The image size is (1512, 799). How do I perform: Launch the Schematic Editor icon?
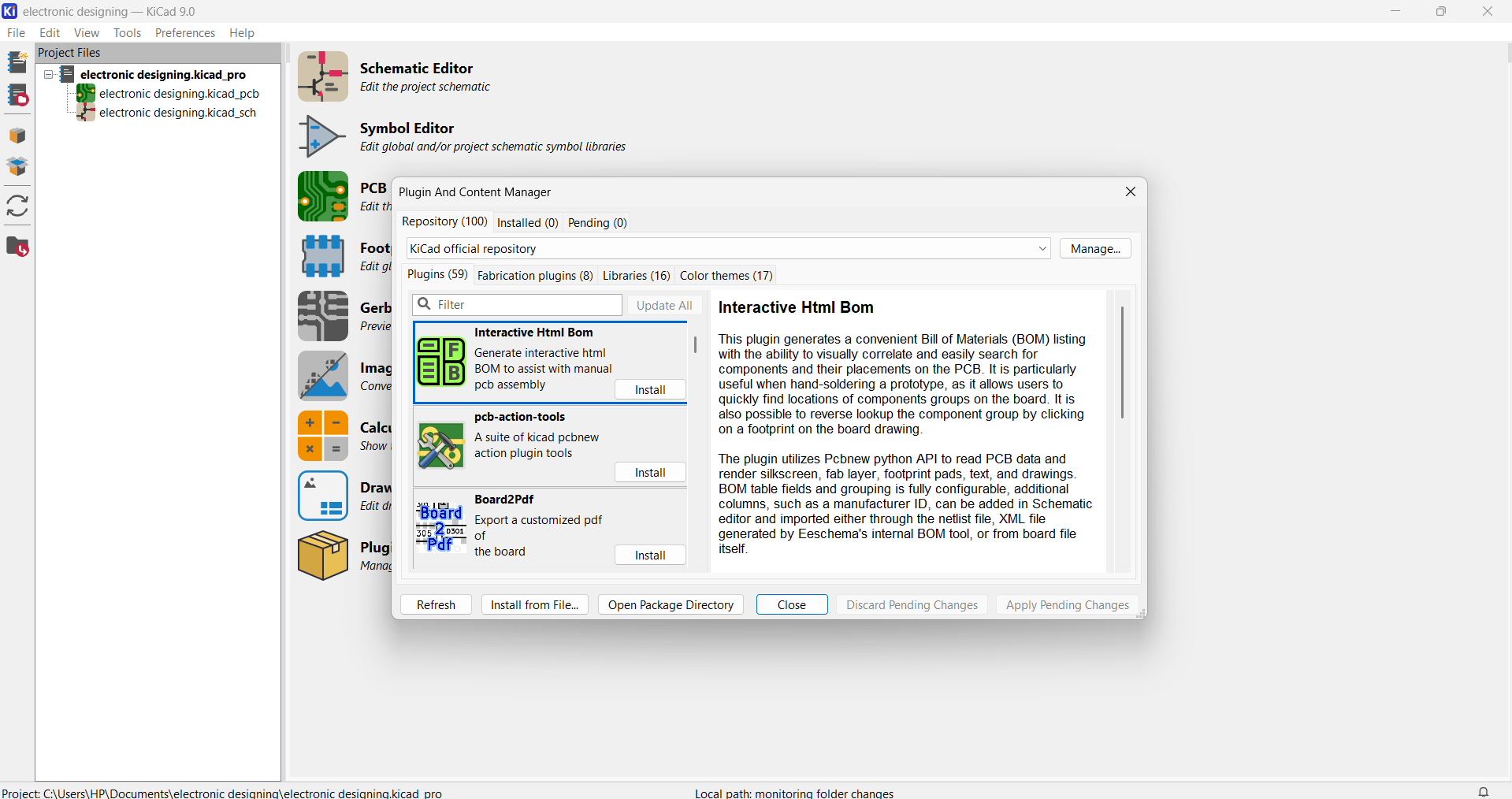[x=323, y=76]
